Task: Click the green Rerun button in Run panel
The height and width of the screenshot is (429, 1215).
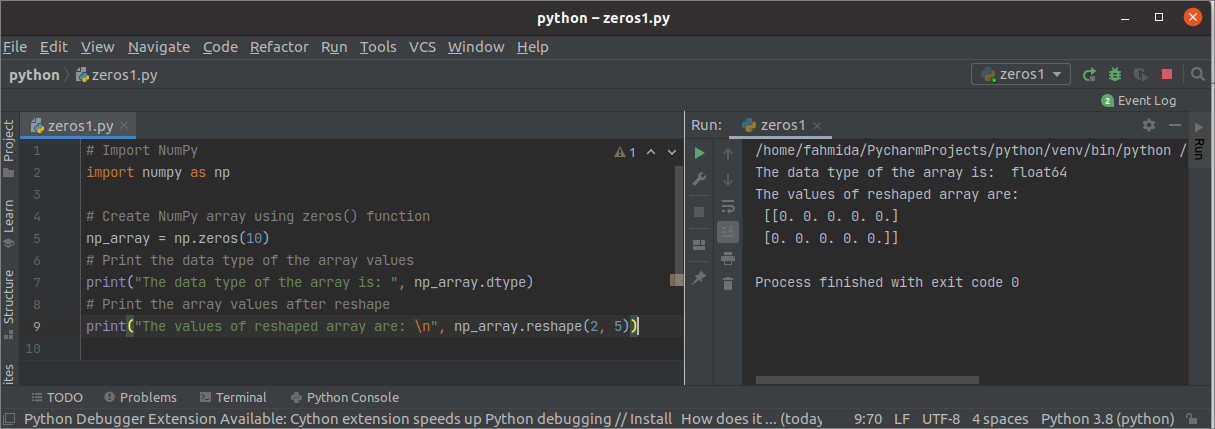Action: pyautogui.click(x=700, y=153)
